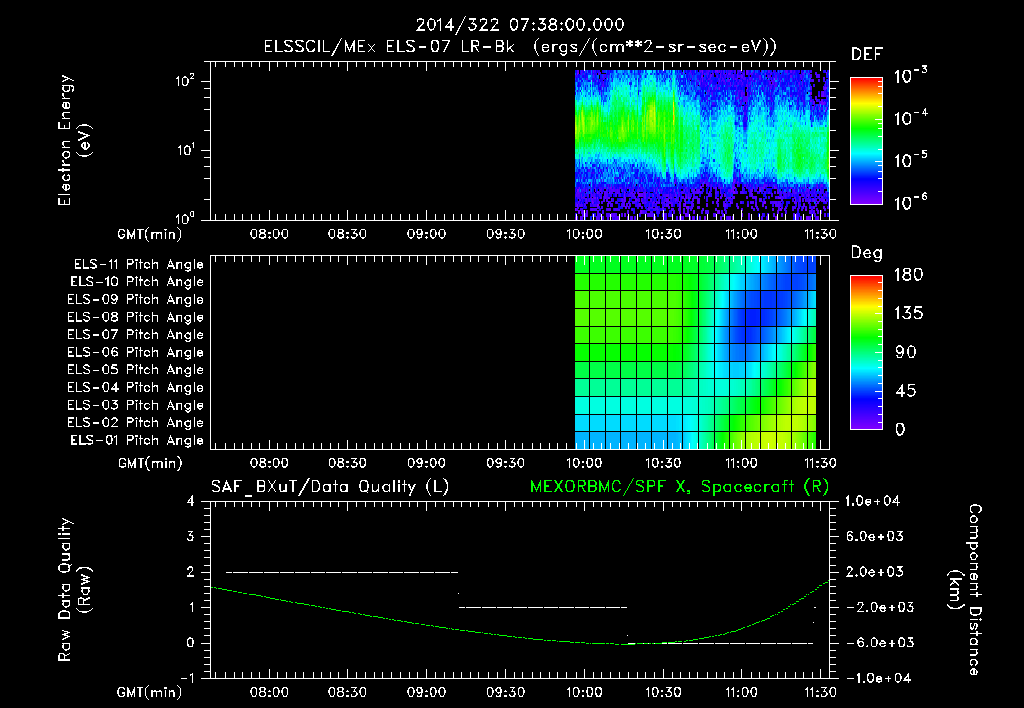
Task: Select the ELS-06 Pitch Angle row label
Action: tap(135, 352)
